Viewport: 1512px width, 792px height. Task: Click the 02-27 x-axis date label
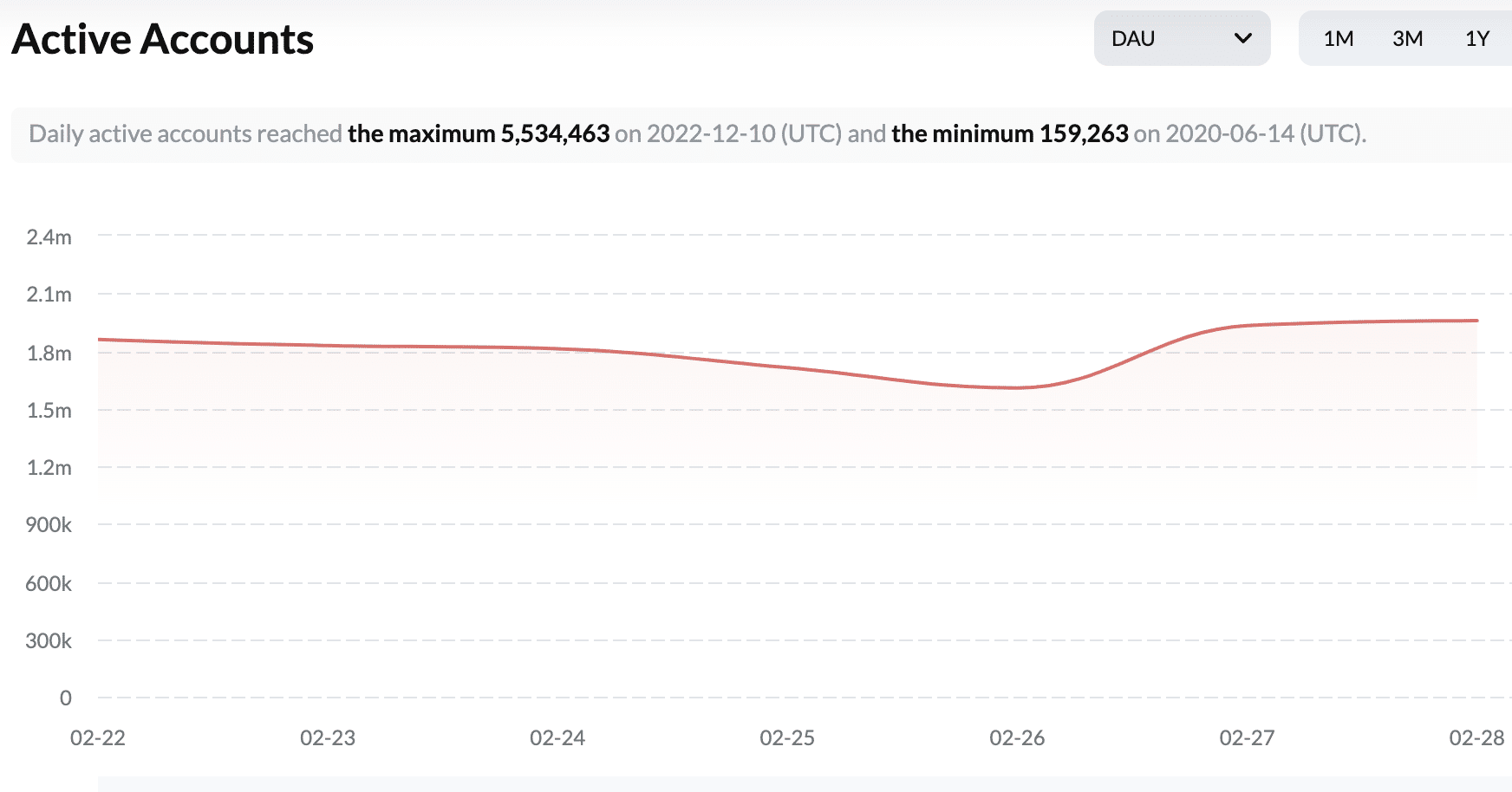(1247, 737)
